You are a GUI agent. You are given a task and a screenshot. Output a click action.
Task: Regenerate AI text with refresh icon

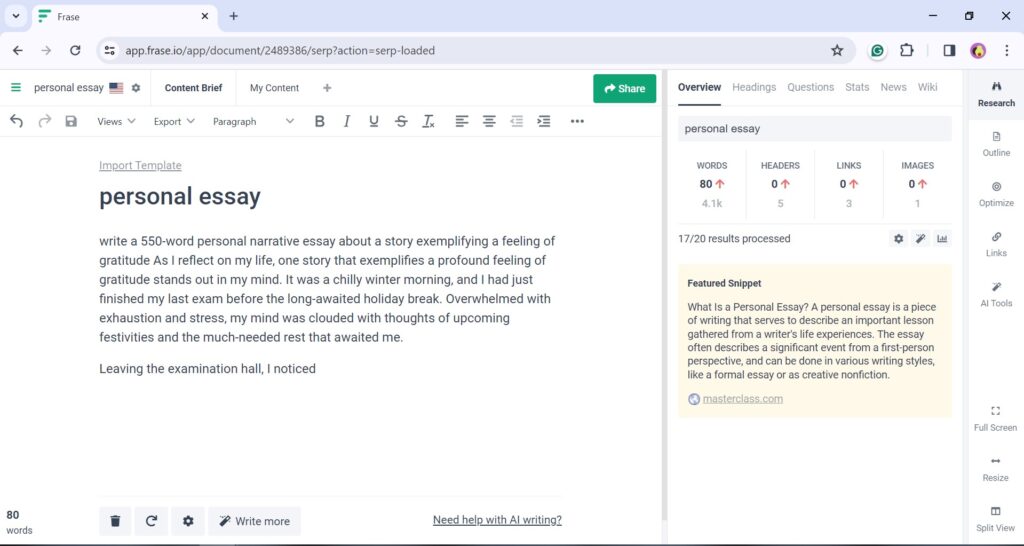pos(152,521)
